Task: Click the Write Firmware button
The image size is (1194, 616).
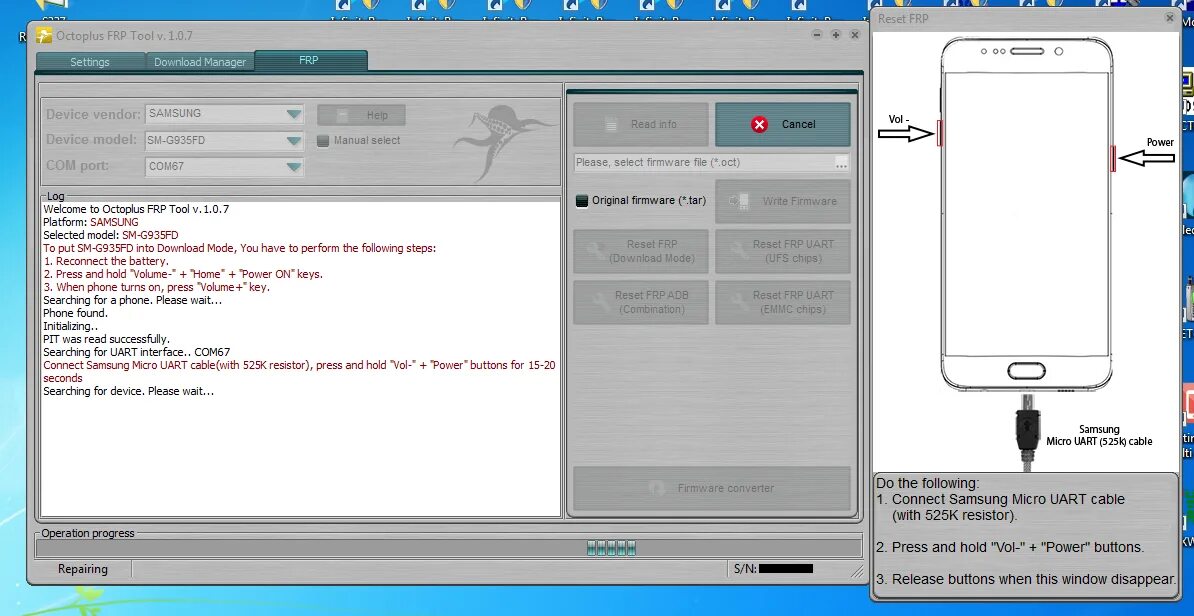Action: point(783,201)
